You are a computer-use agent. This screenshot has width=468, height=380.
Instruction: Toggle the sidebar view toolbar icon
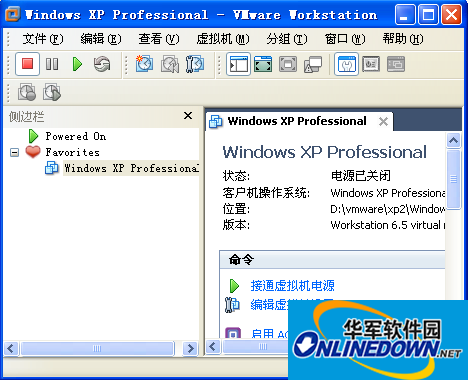[x=239, y=64]
